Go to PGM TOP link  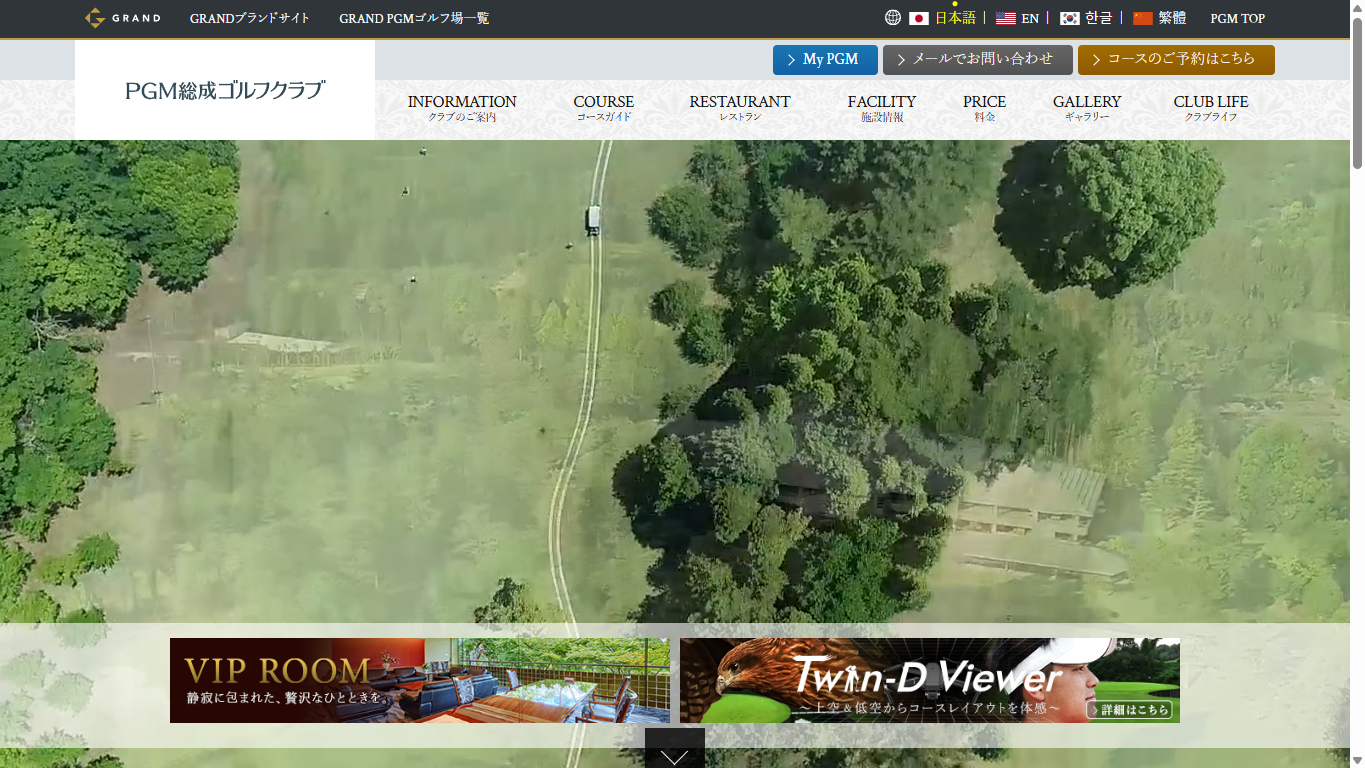point(1238,18)
